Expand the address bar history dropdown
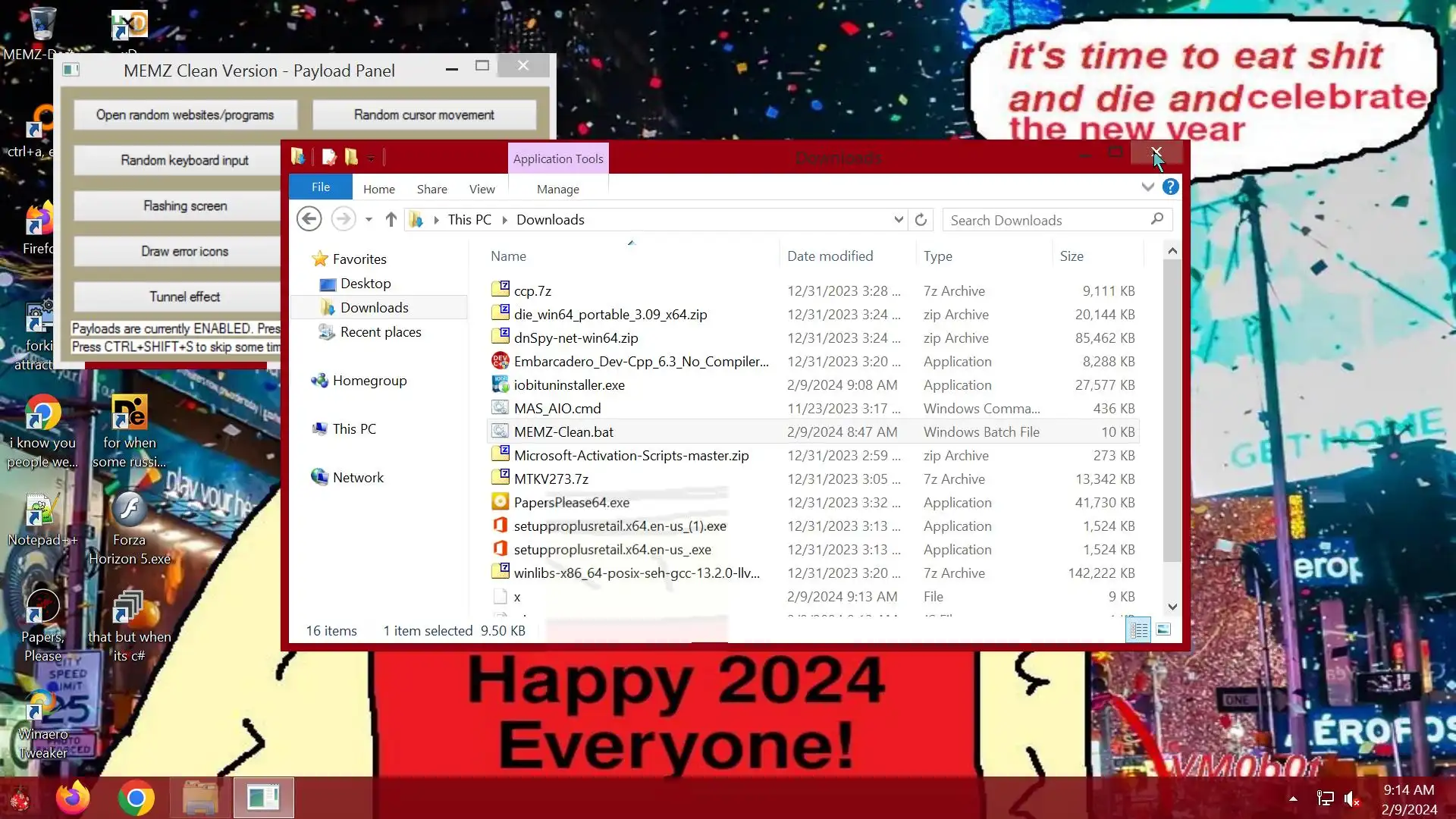The height and width of the screenshot is (819, 1456). tap(899, 220)
